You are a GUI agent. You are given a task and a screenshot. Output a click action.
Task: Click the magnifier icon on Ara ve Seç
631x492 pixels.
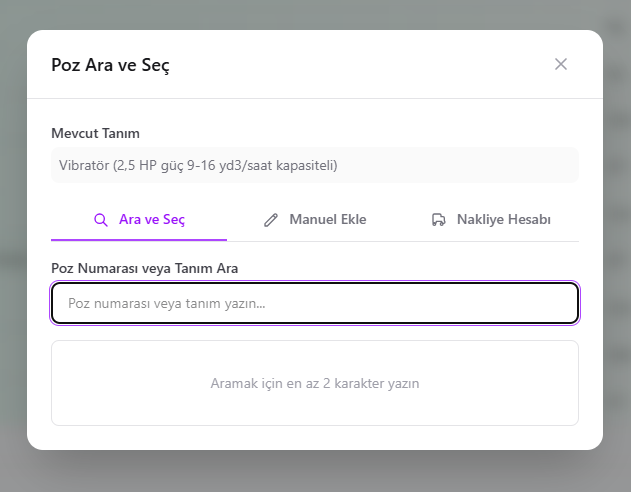(x=100, y=220)
